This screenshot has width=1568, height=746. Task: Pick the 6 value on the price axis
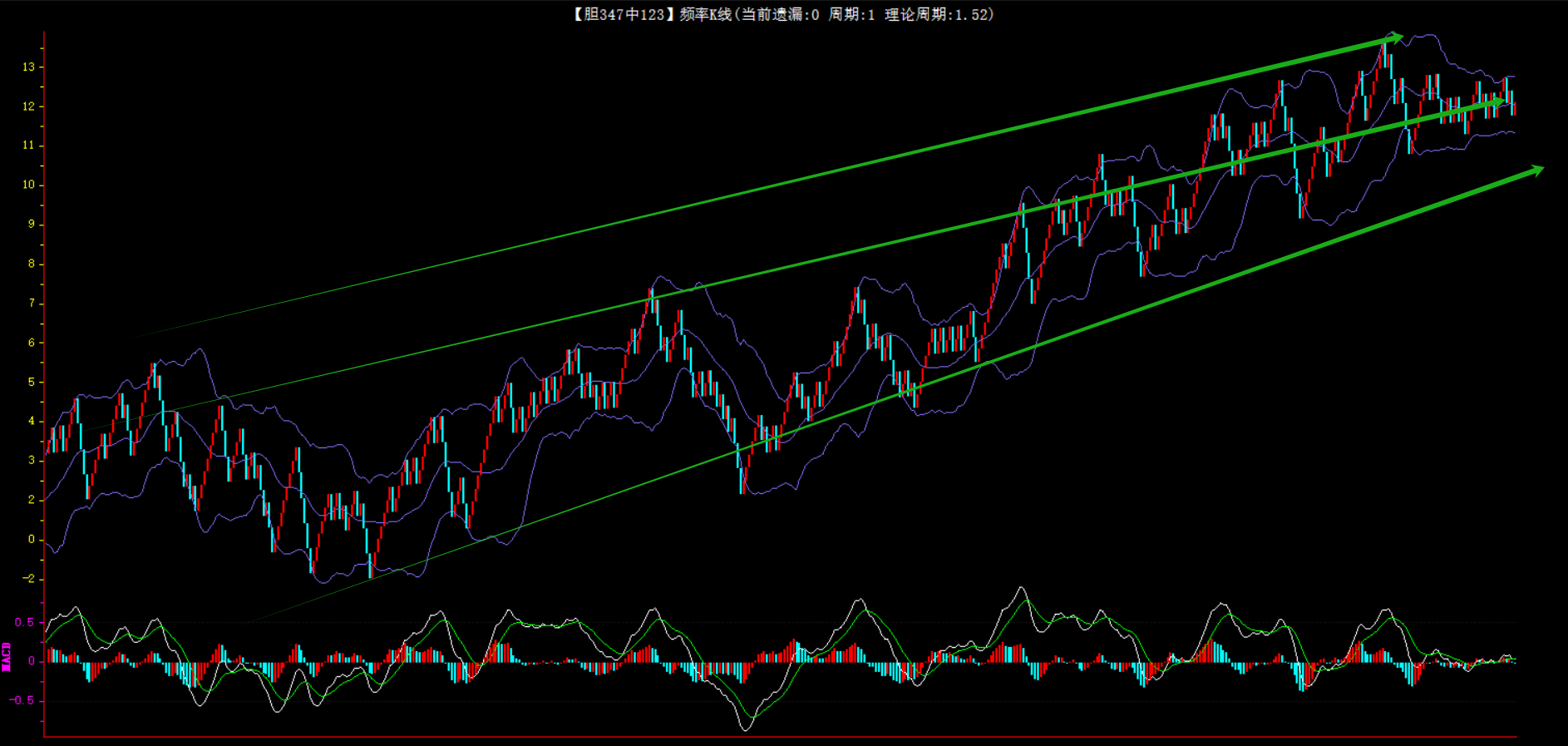pyautogui.click(x=32, y=343)
